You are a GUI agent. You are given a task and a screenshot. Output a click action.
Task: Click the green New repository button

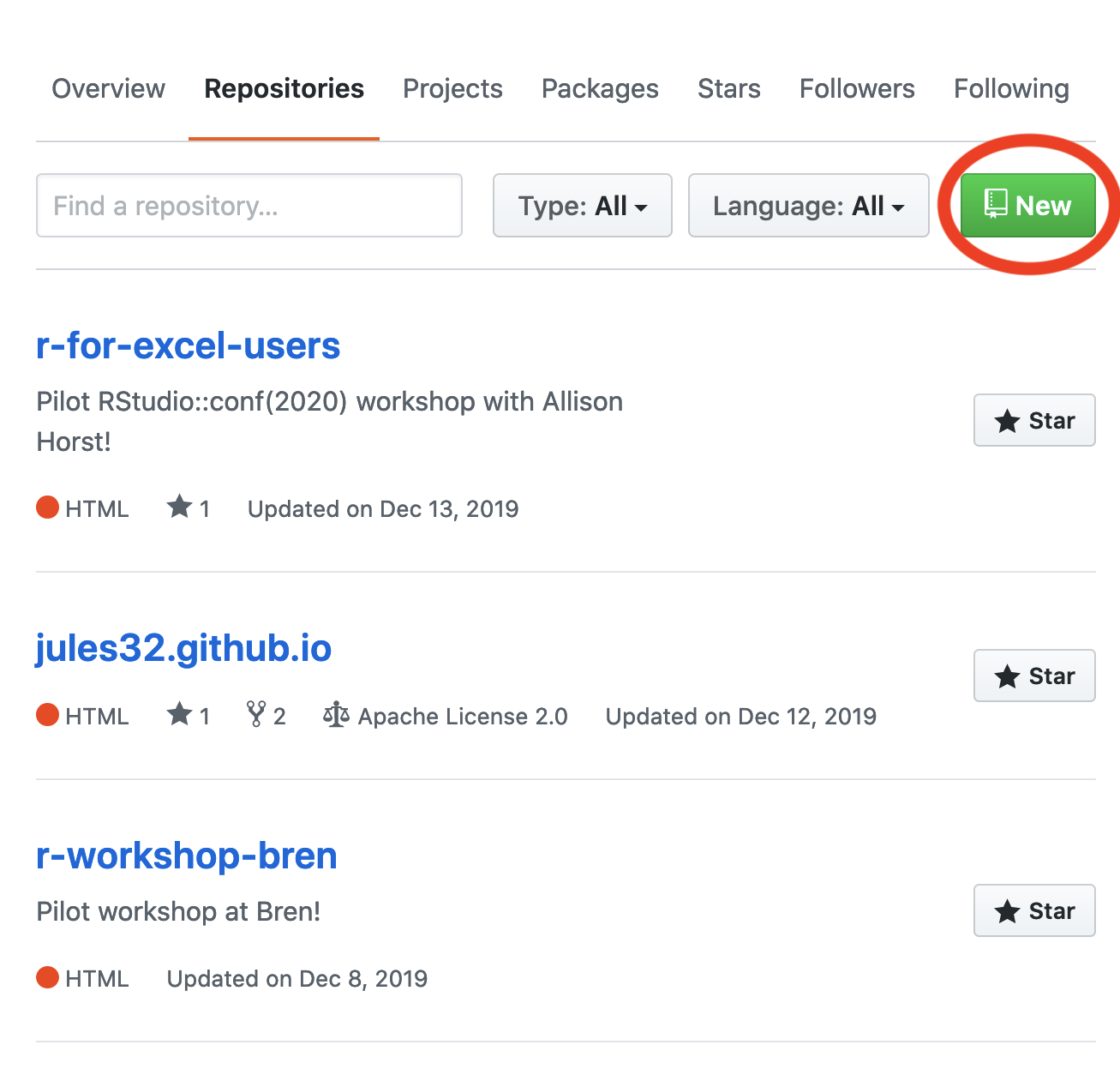click(x=1027, y=206)
